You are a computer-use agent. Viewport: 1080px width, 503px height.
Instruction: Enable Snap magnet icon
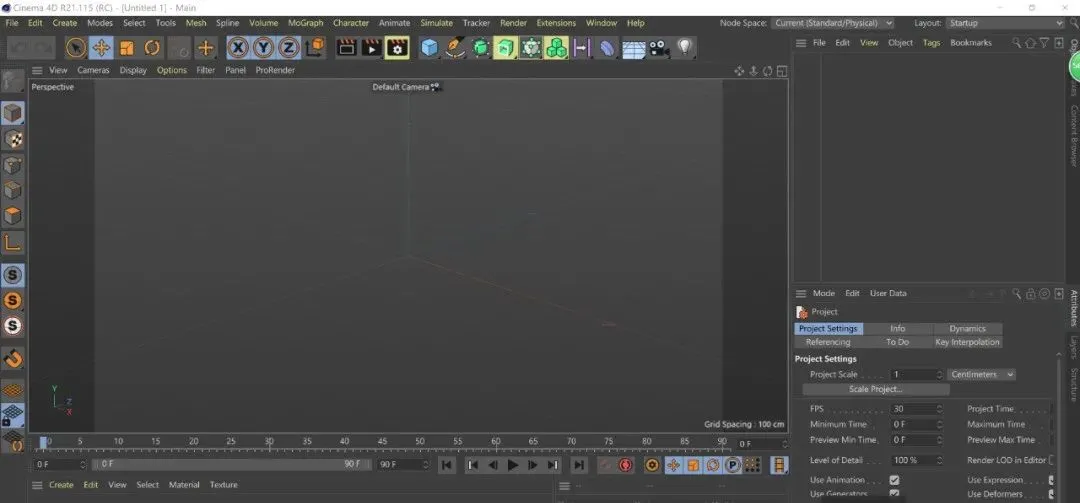tap(12, 358)
